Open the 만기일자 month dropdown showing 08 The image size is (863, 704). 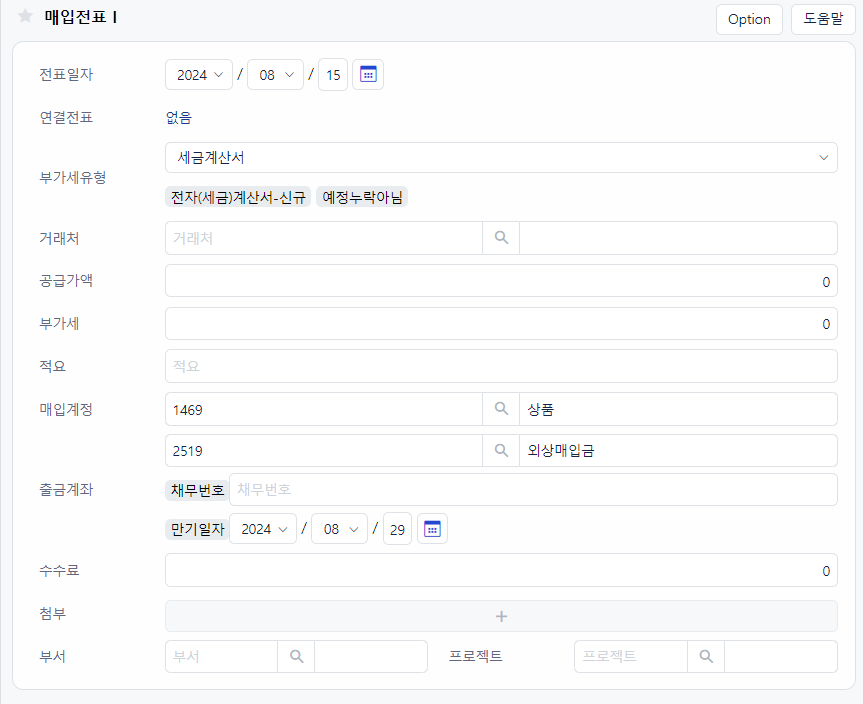point(340,529)
